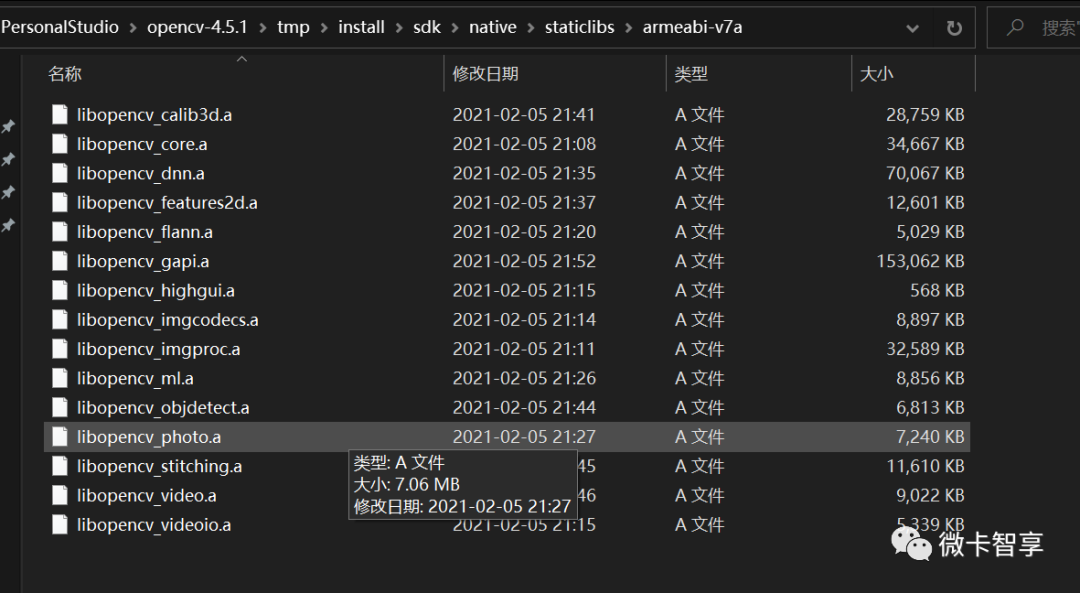Select file libopencv_calib3d.a
Viewport: 1080px width, 593px height.
[154, 114]
